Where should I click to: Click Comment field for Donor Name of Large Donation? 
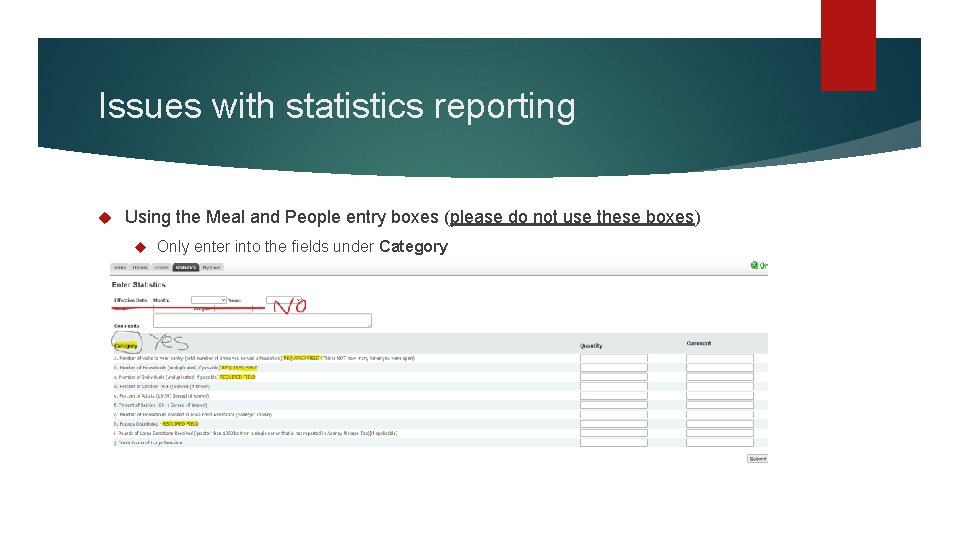coord(719,442)
